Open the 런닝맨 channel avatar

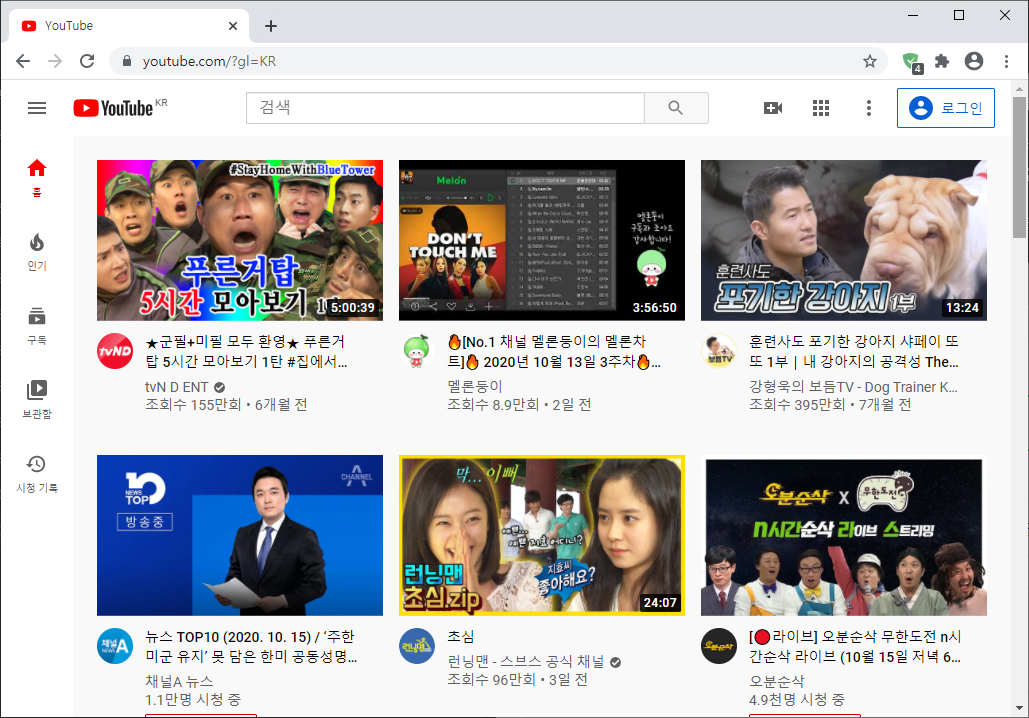coord(417,646)
